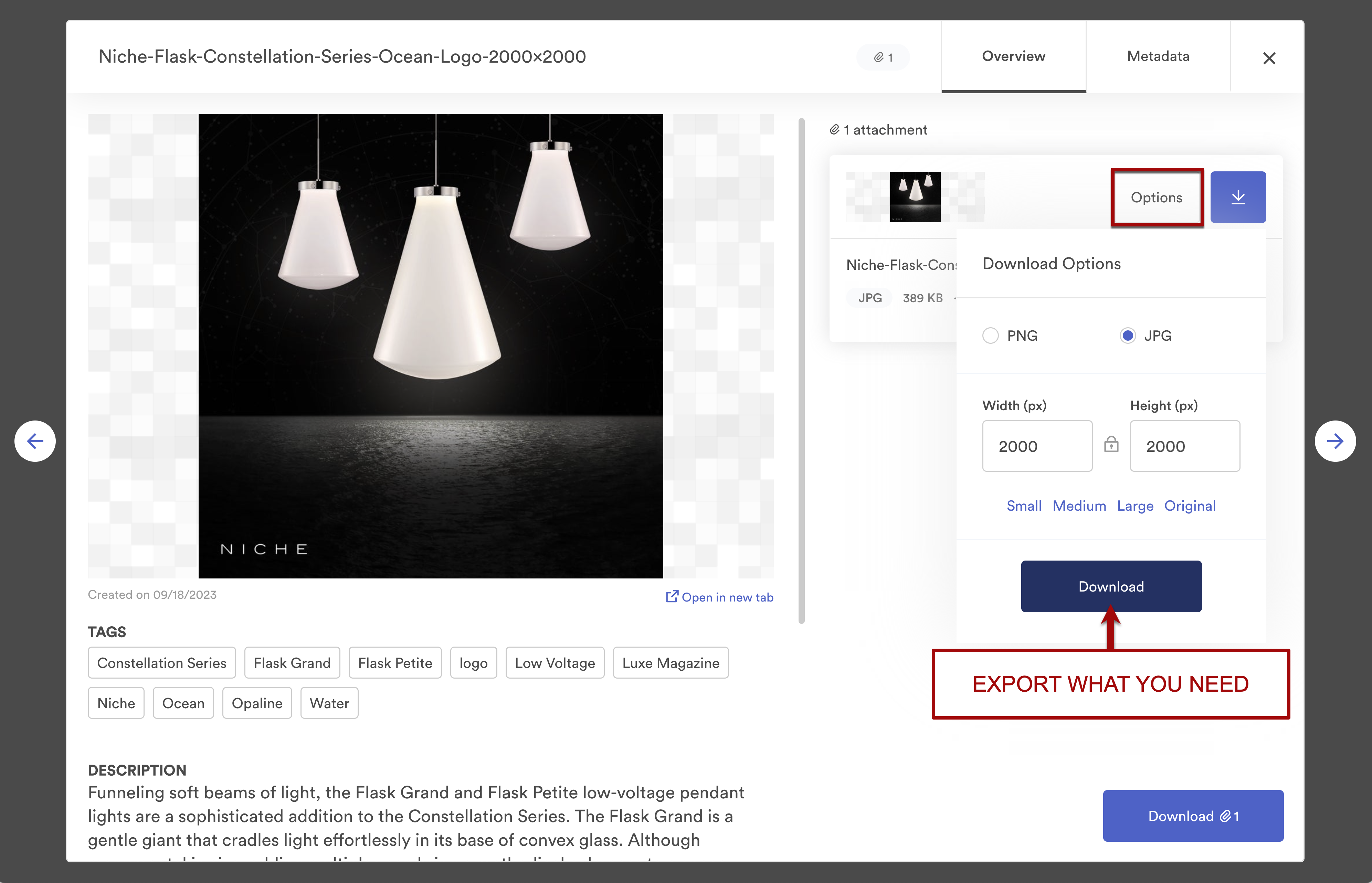Select the Low Voltage tag

pos(555,663)
